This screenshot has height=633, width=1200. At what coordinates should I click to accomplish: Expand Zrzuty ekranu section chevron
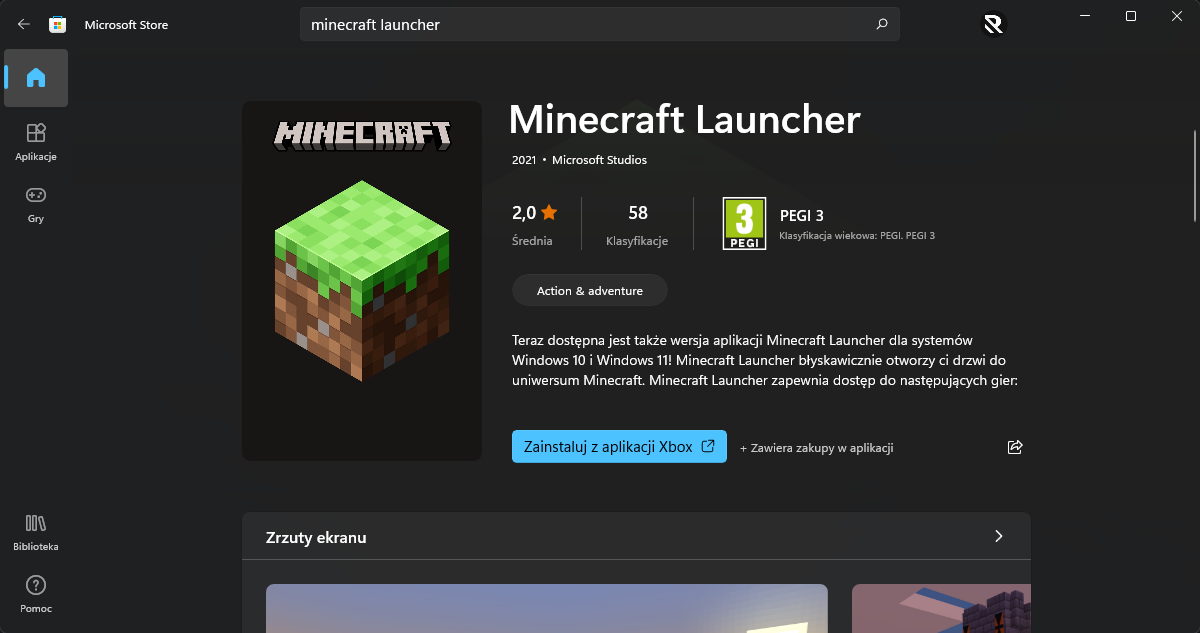coord(998,537)
